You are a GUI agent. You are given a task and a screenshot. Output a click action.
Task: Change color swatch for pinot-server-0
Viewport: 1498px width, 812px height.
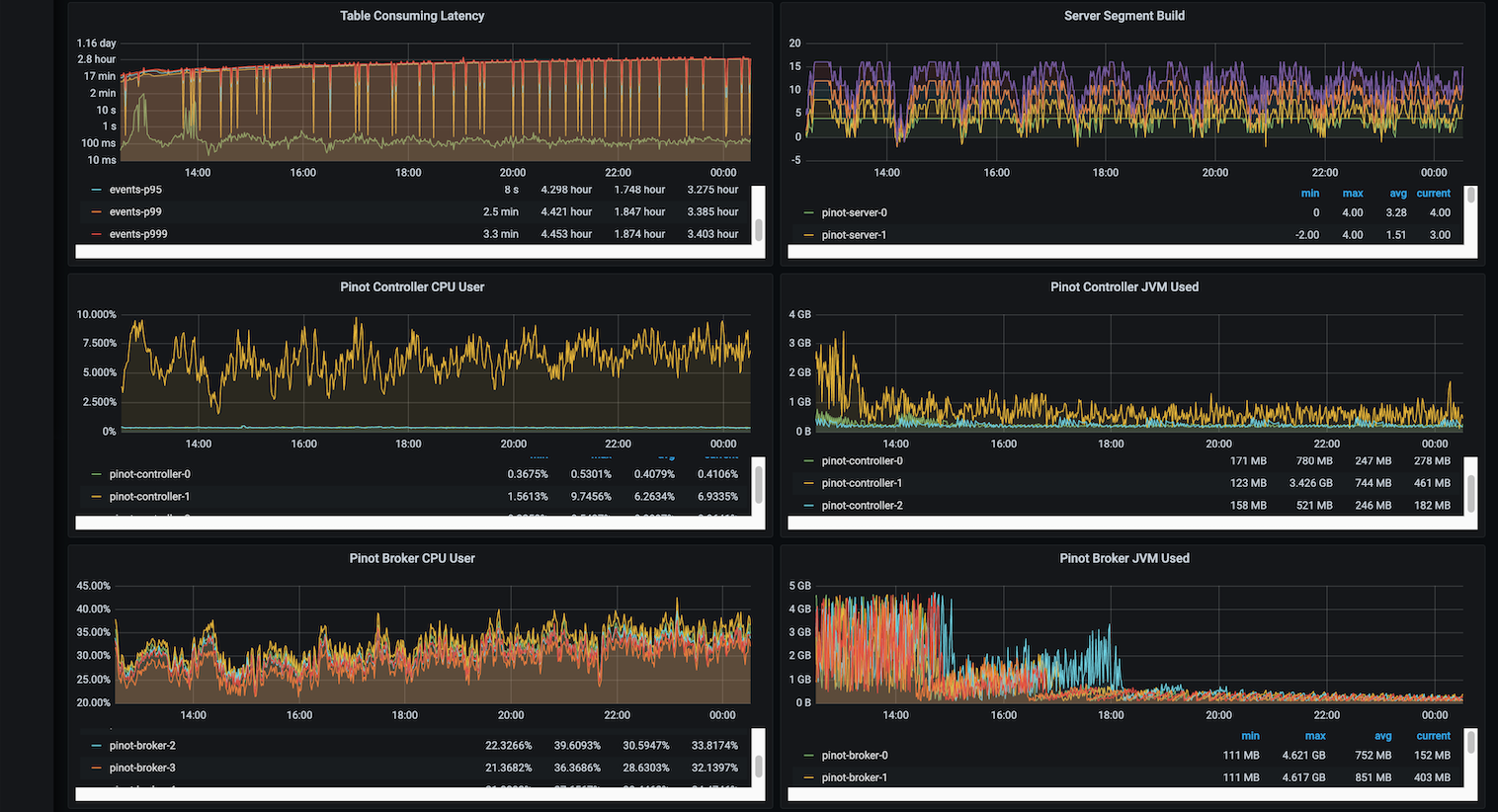pyautogui.click(x=809, y=213)
